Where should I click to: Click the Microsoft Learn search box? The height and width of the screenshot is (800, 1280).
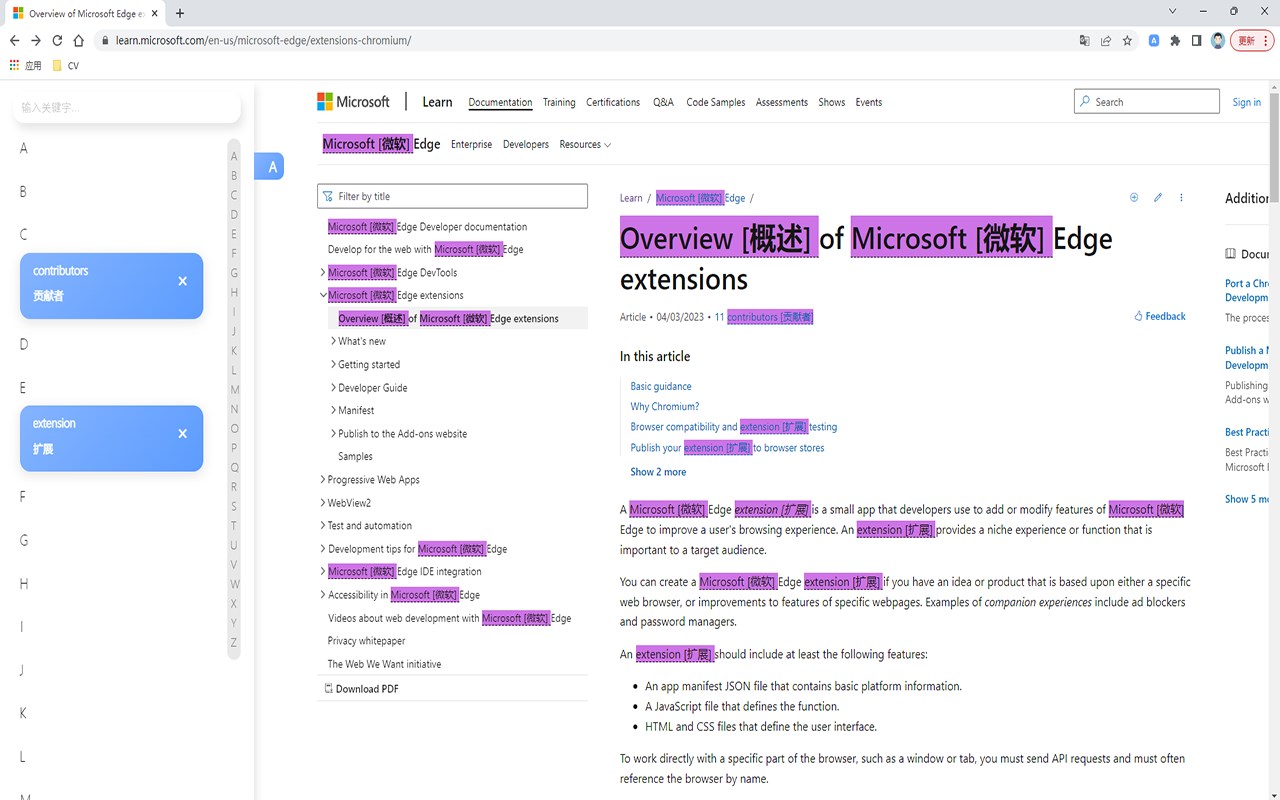pos(1147,101)
